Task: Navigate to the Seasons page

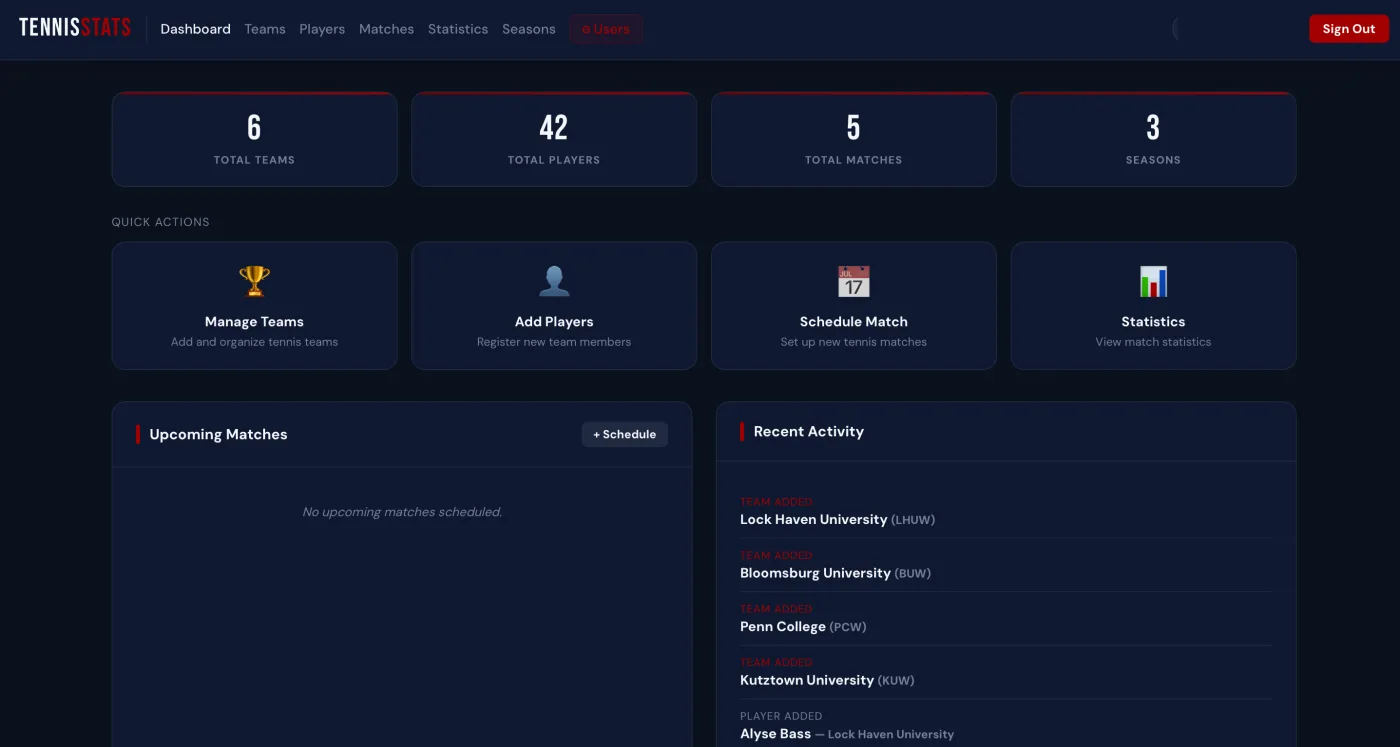Action: coord(529,29)
